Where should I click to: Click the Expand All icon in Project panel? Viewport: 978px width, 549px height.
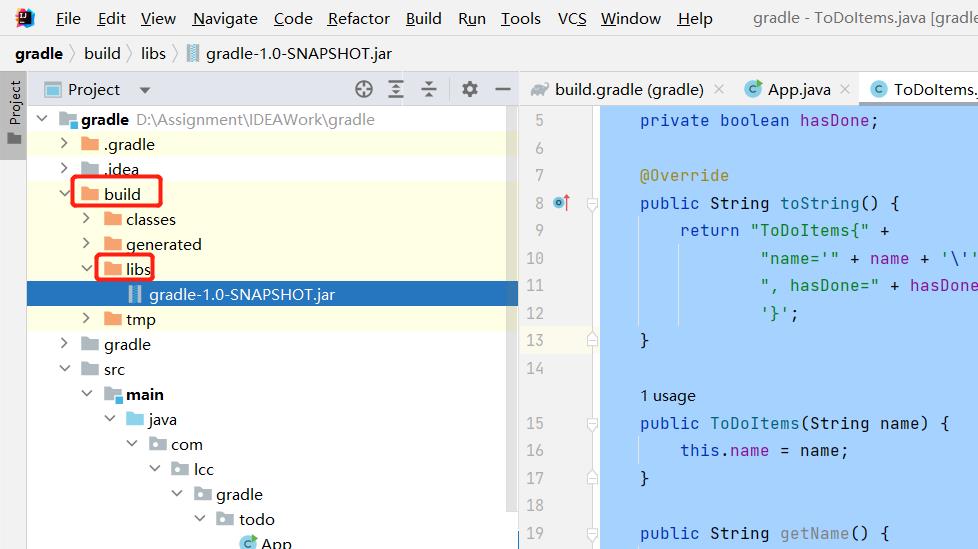[x=395, y=89]
